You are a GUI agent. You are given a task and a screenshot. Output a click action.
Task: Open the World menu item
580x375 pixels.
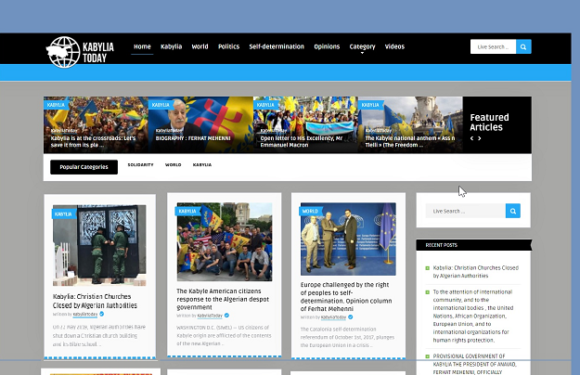pyautogui.click(x=200, y=47)
